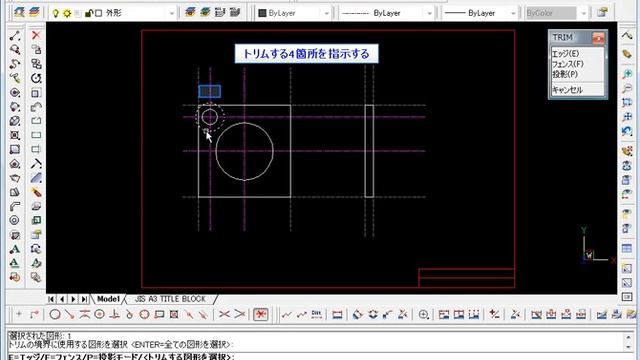Click the table icon on right toolbar

(x=627, y=248)
